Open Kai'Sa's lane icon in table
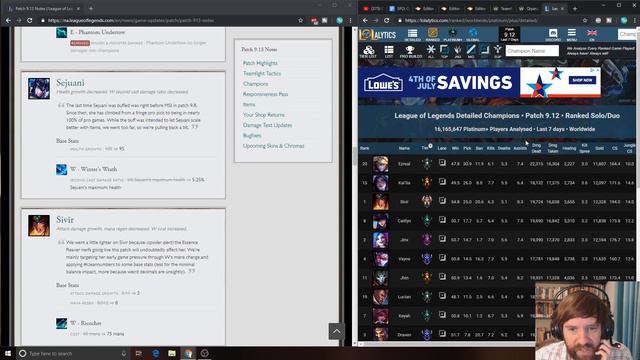The image size is (640, 360). [442, 182]
